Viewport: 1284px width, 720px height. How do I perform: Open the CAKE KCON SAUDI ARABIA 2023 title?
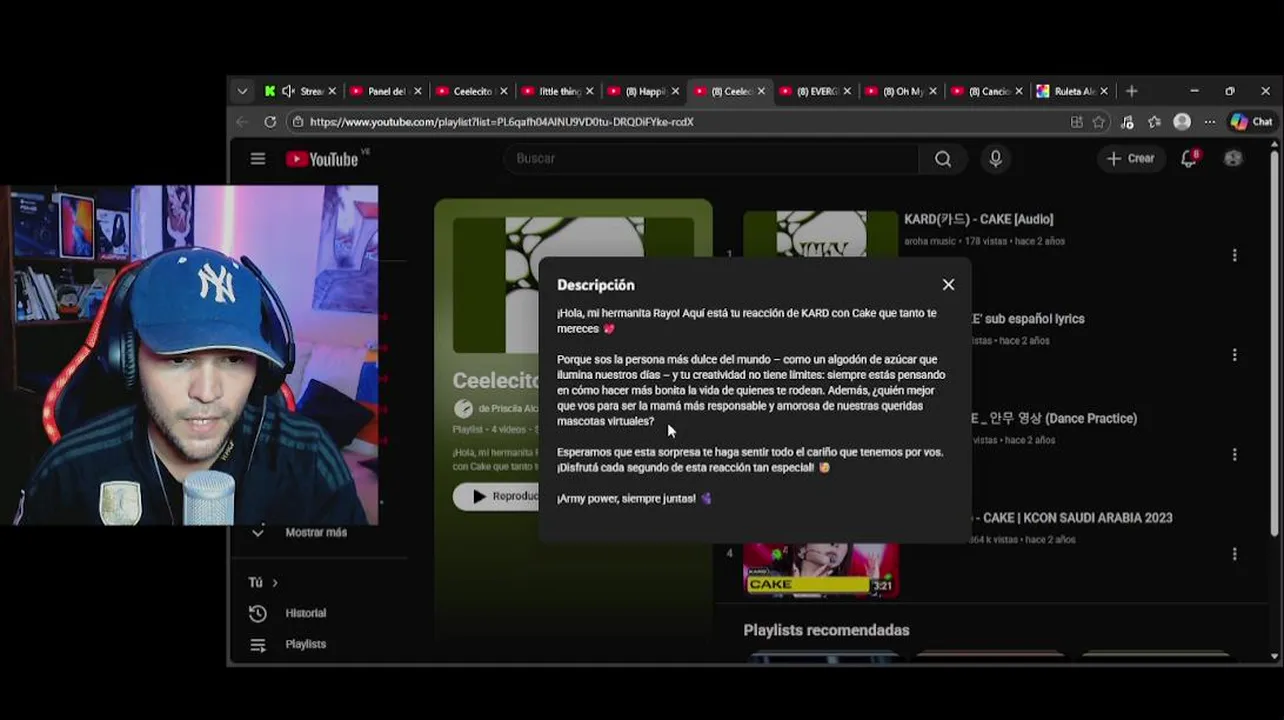[x=1071, y=518]
